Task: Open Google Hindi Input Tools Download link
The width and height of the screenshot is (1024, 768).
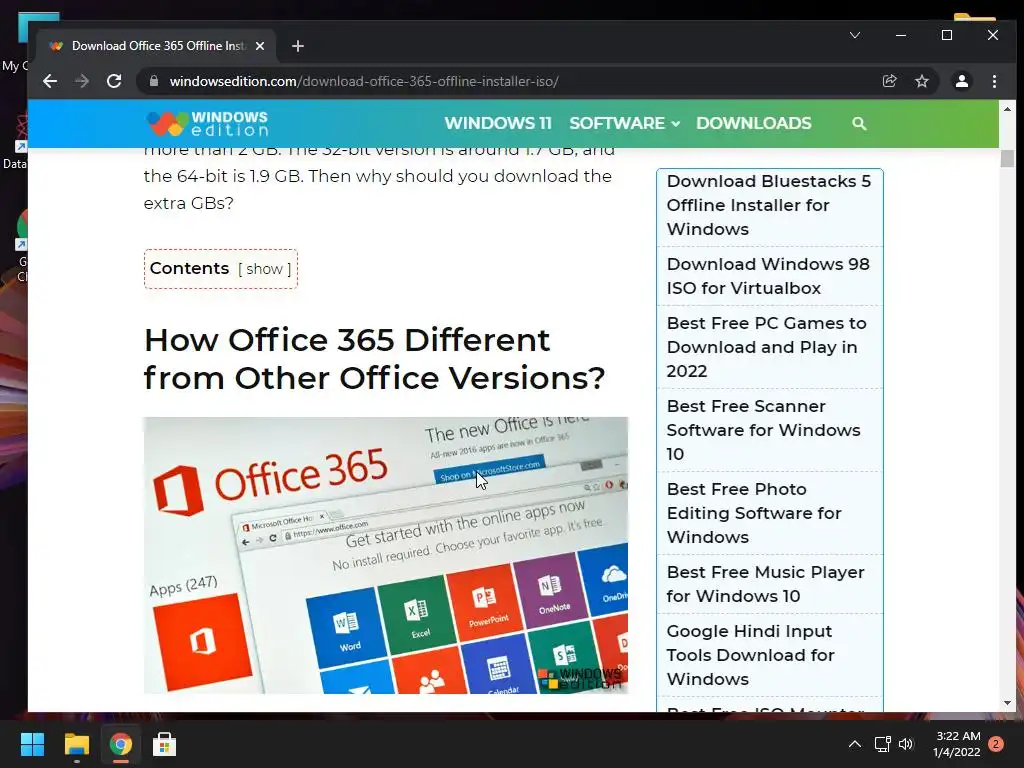Action: click(x=750, y=655)
